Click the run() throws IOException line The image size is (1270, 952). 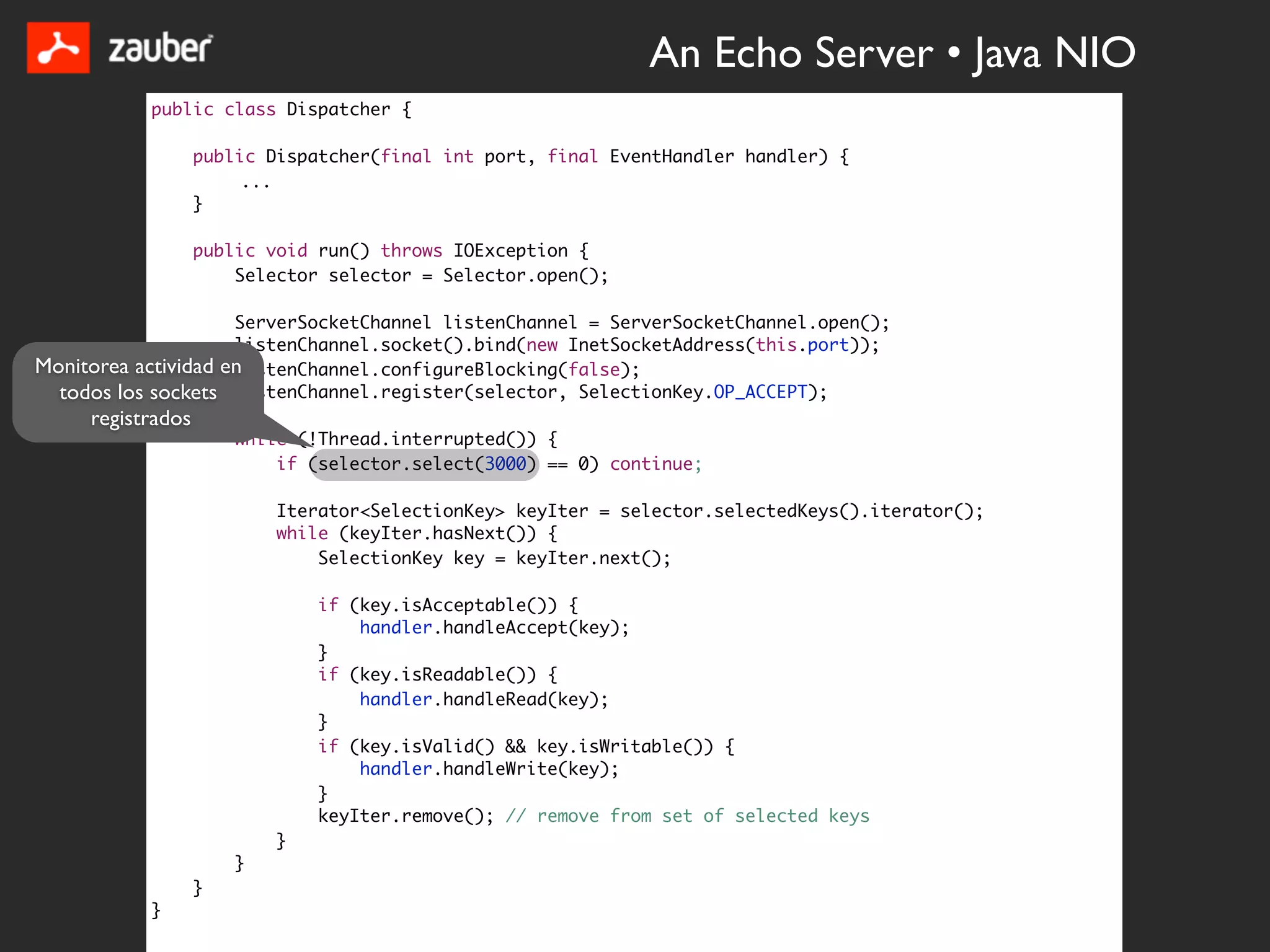[391, 251]
